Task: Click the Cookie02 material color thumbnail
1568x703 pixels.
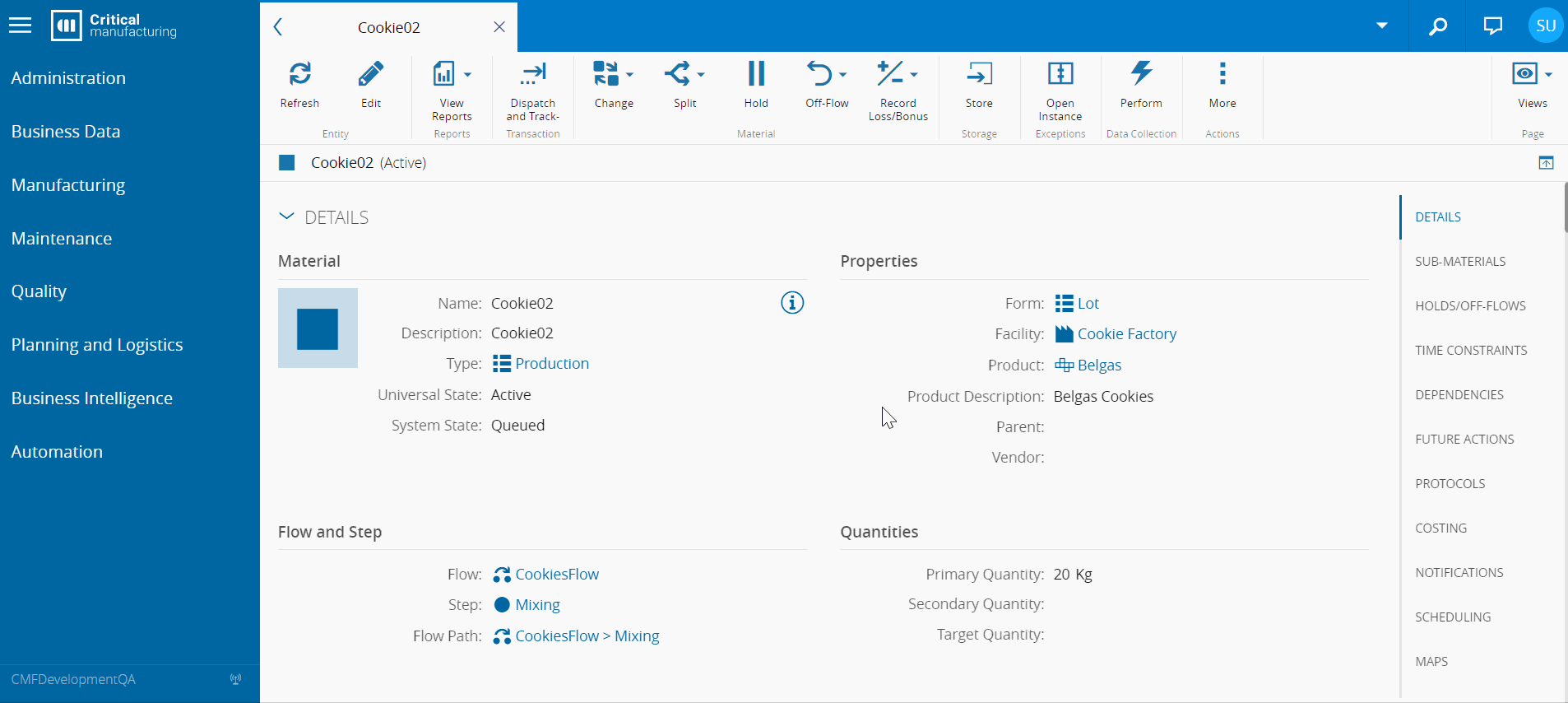Action: (318, 328)
